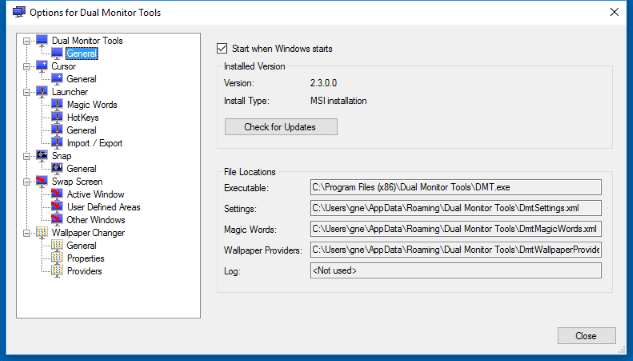Open Wallpaper Properties page
Image resolution: width=633 pixels, height=361 pixels.
pyautogui.click(x=86, y=258)
